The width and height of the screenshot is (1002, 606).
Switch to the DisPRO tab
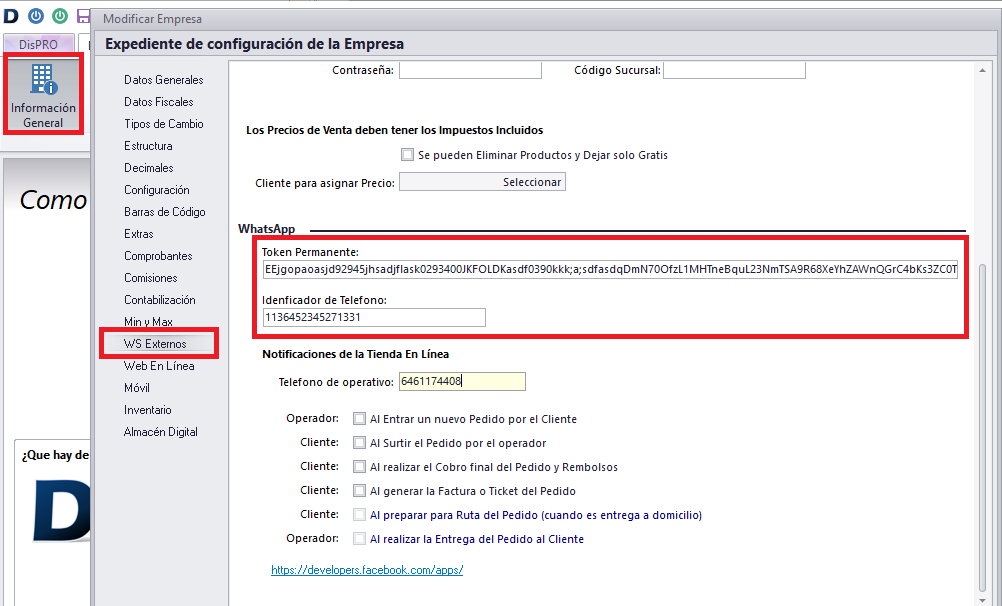pyautogui.click(x=40, y=45)
